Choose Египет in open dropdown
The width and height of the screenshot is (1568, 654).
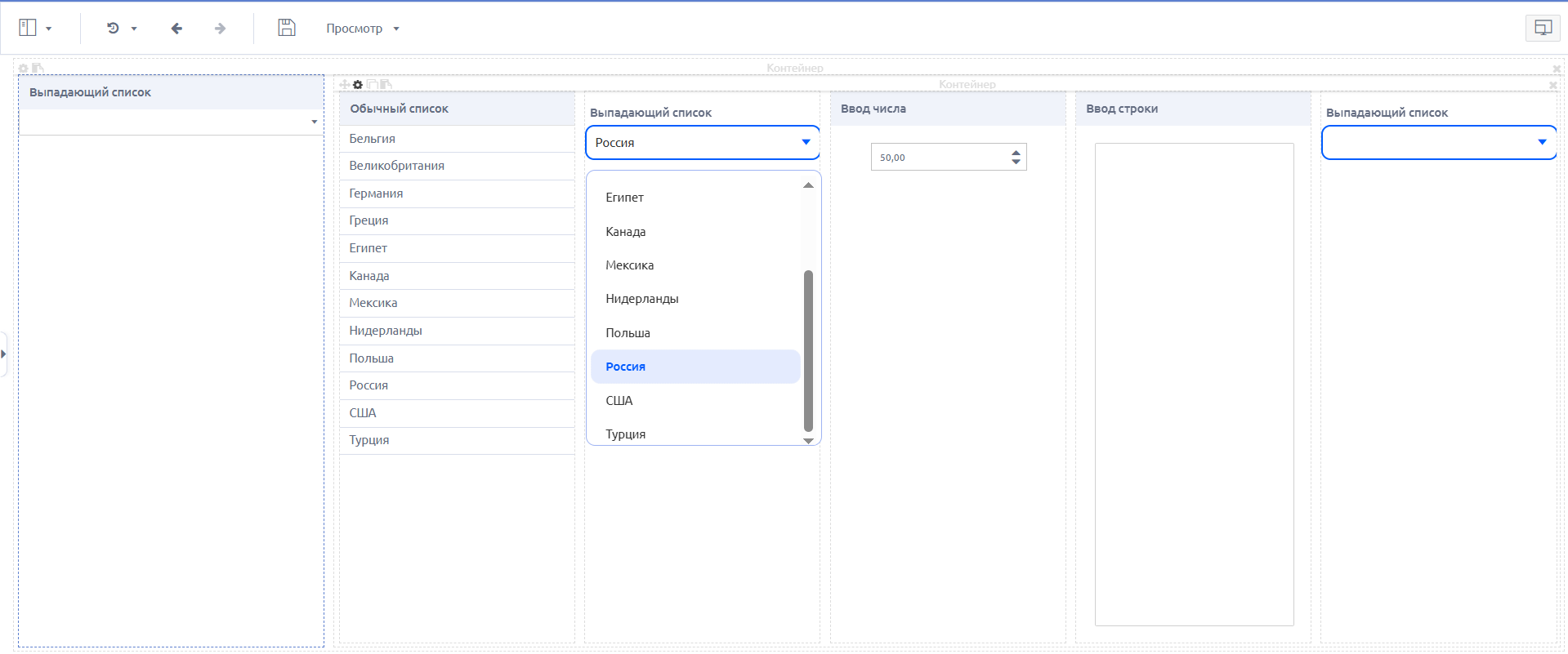click(x=695, y=198)
